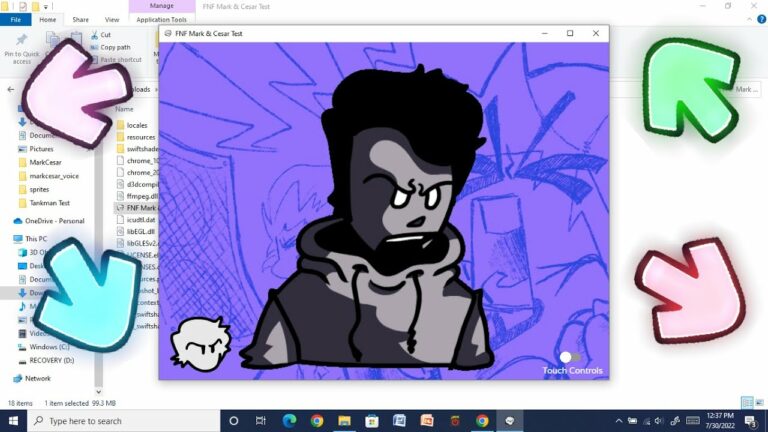Open PowerPoint from the taskbar
768x432 pixels.
pos(427,421)
